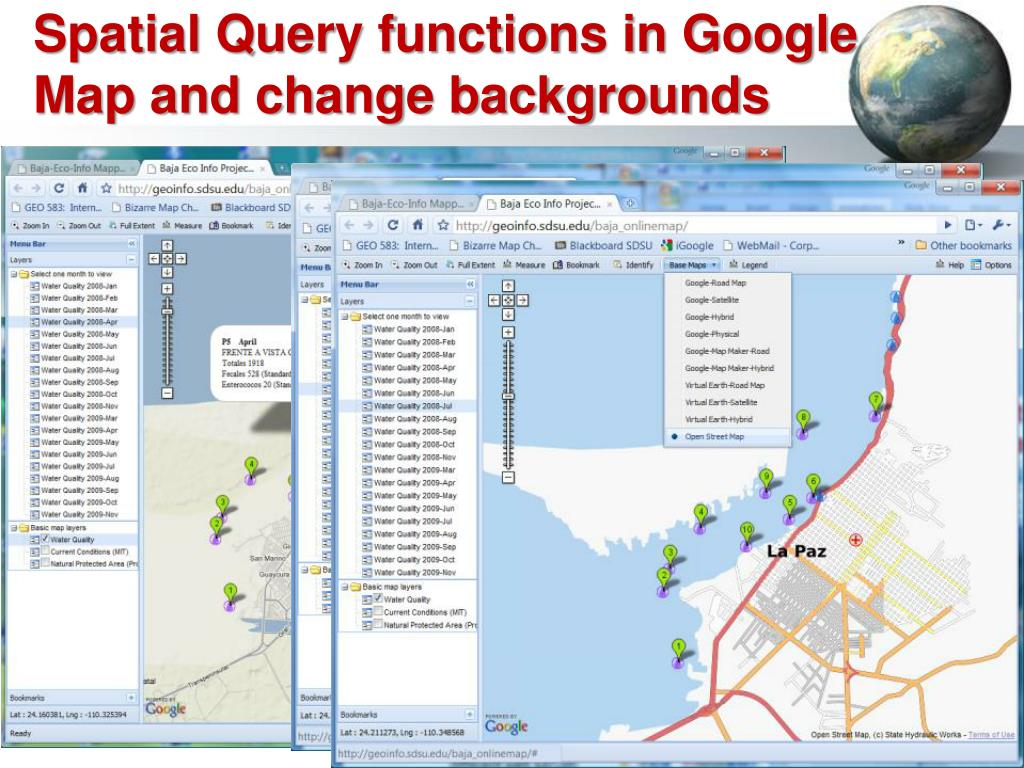Click minus zoom button below front map slider

pos(508,477)
